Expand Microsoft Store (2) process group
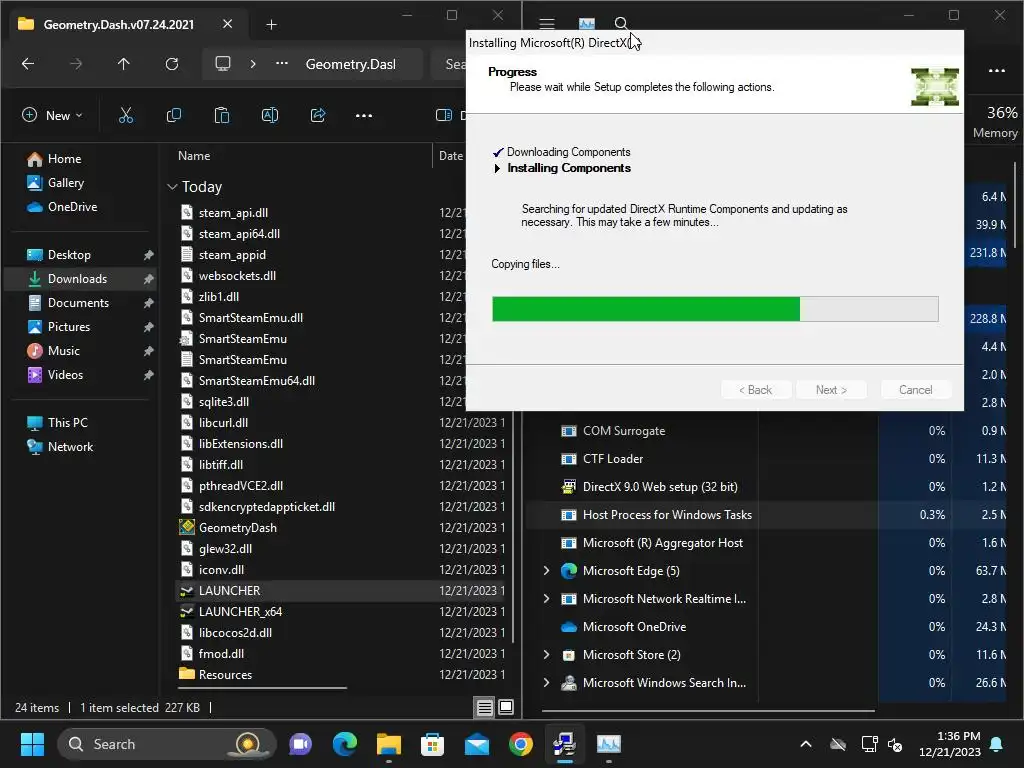This screenshot has height=768, width=1024. 547,654
